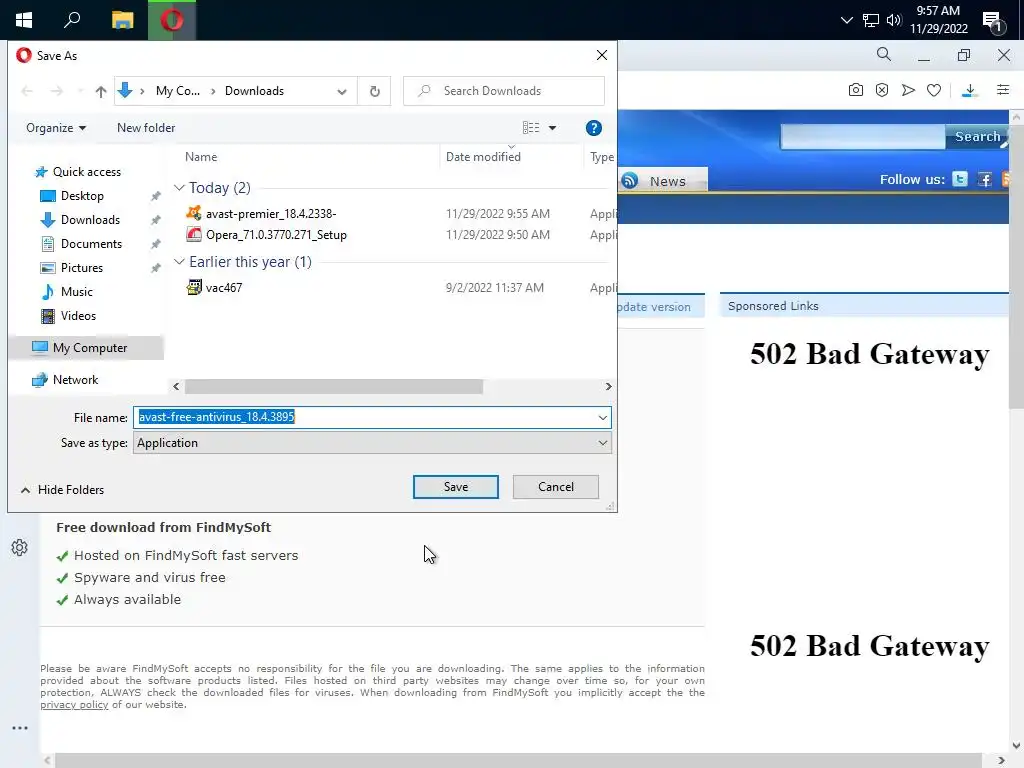Refresh the Downloads folder view
This screenshot has width=1024, height=768.
(x=375, y=91)
